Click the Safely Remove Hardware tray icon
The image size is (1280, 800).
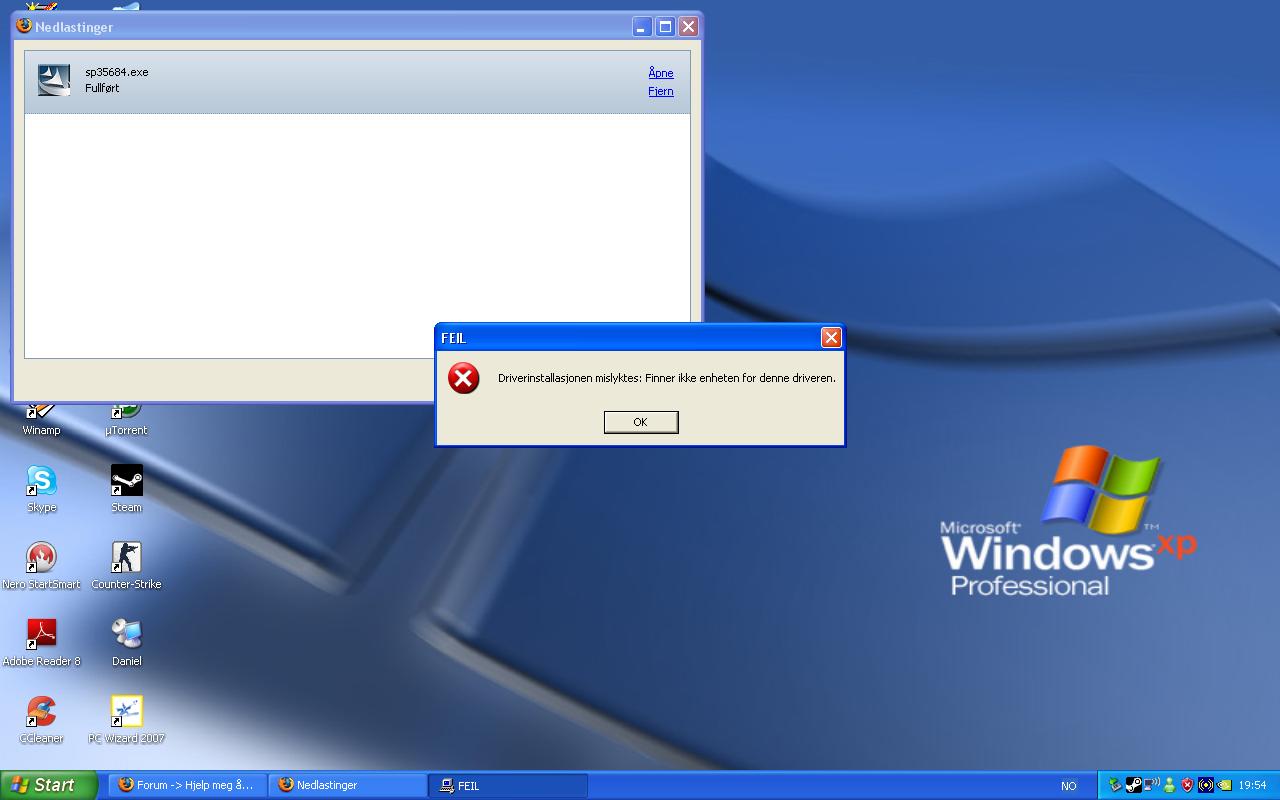click(1115, 785)
